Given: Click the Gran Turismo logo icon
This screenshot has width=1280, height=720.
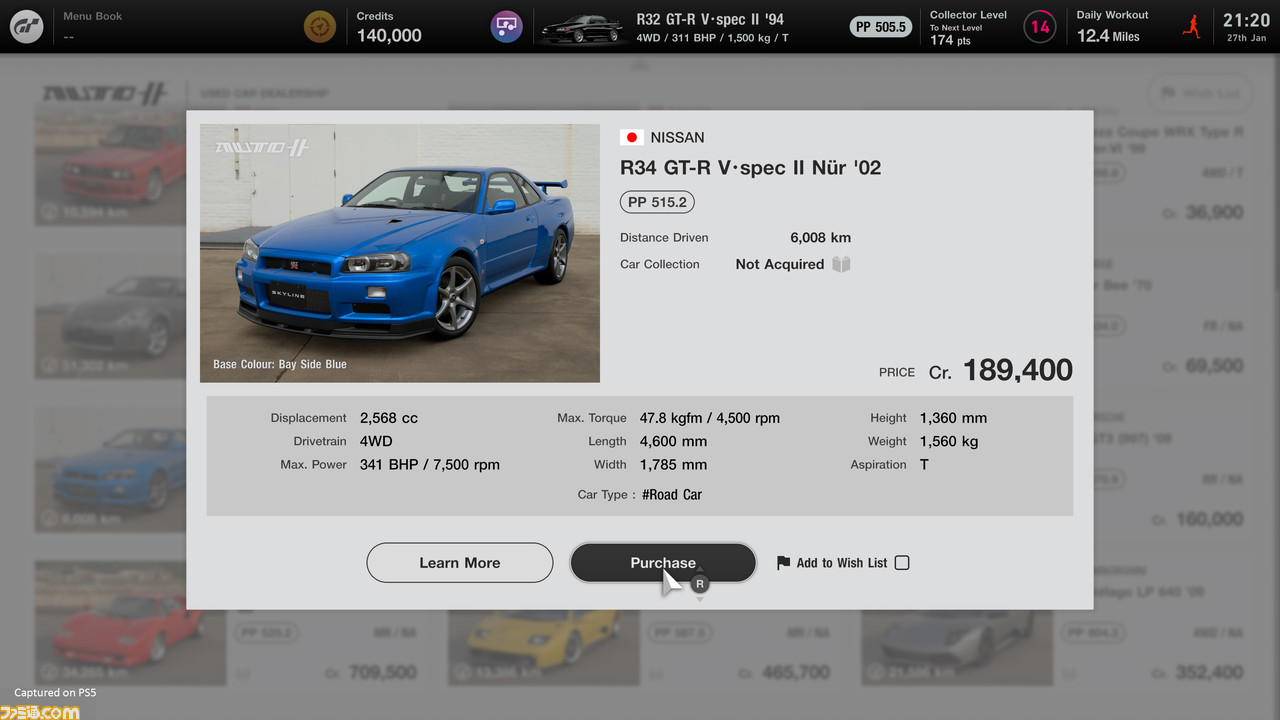Looking at the screenshot, I should [27, 27].
